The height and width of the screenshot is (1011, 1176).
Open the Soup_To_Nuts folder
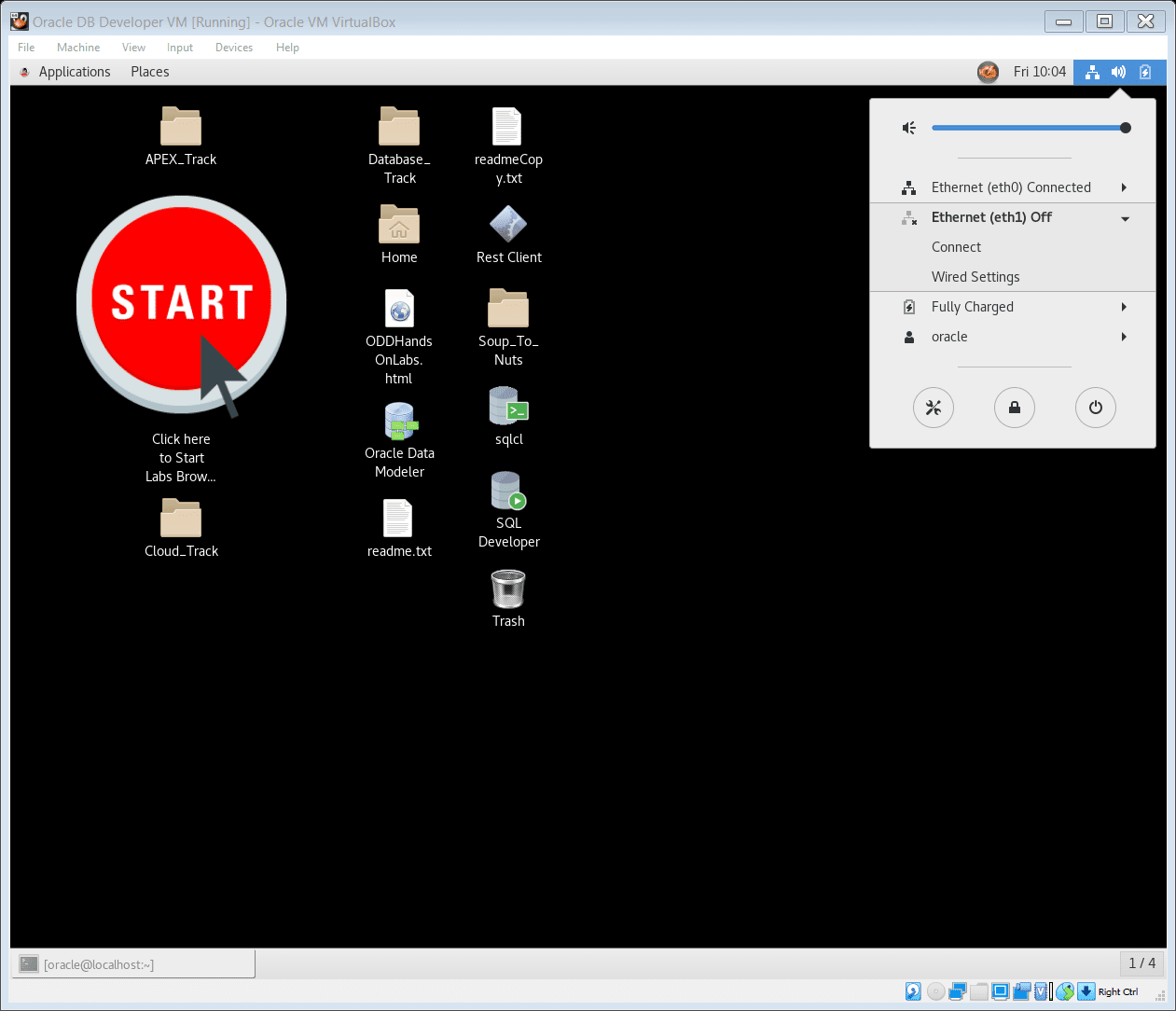click(508, 308)
